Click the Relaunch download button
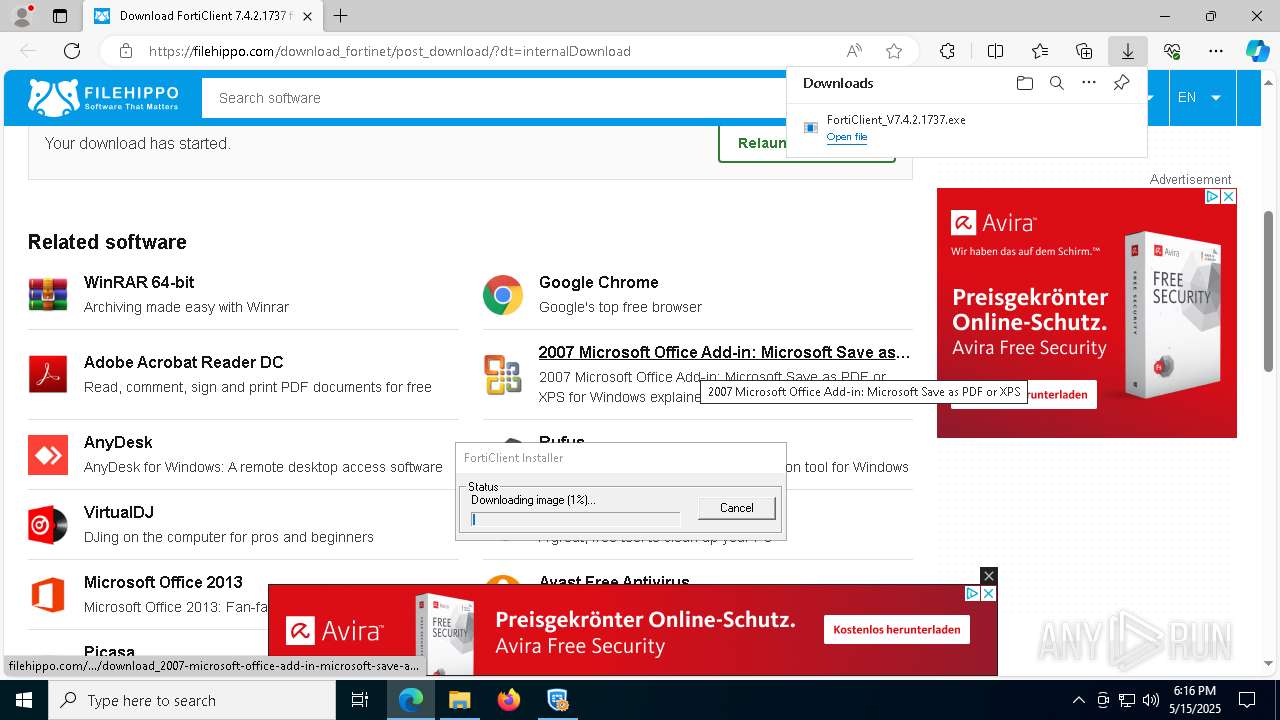The width and height of the screenshot is (1280, 720). pos(807,143)
